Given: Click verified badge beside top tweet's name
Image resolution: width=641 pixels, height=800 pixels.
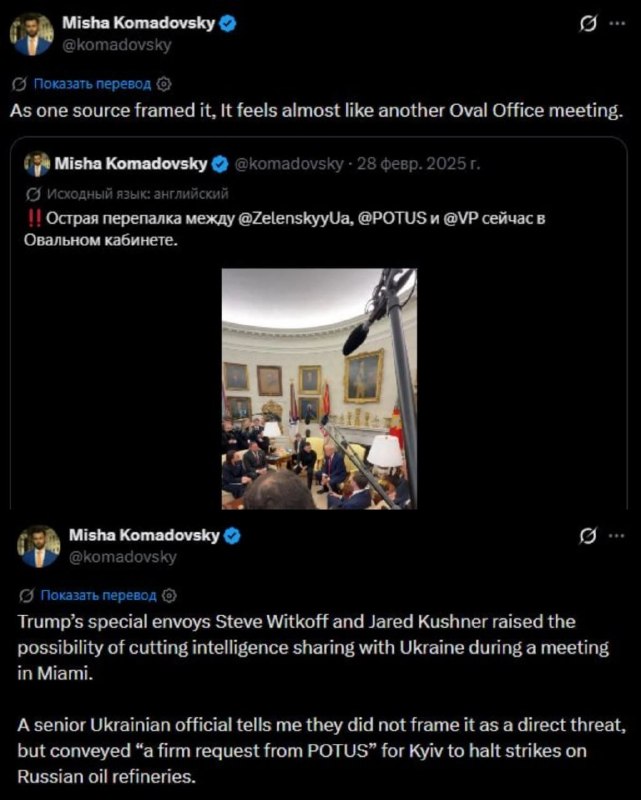Looking at the screenshot, I should [228, 23].
